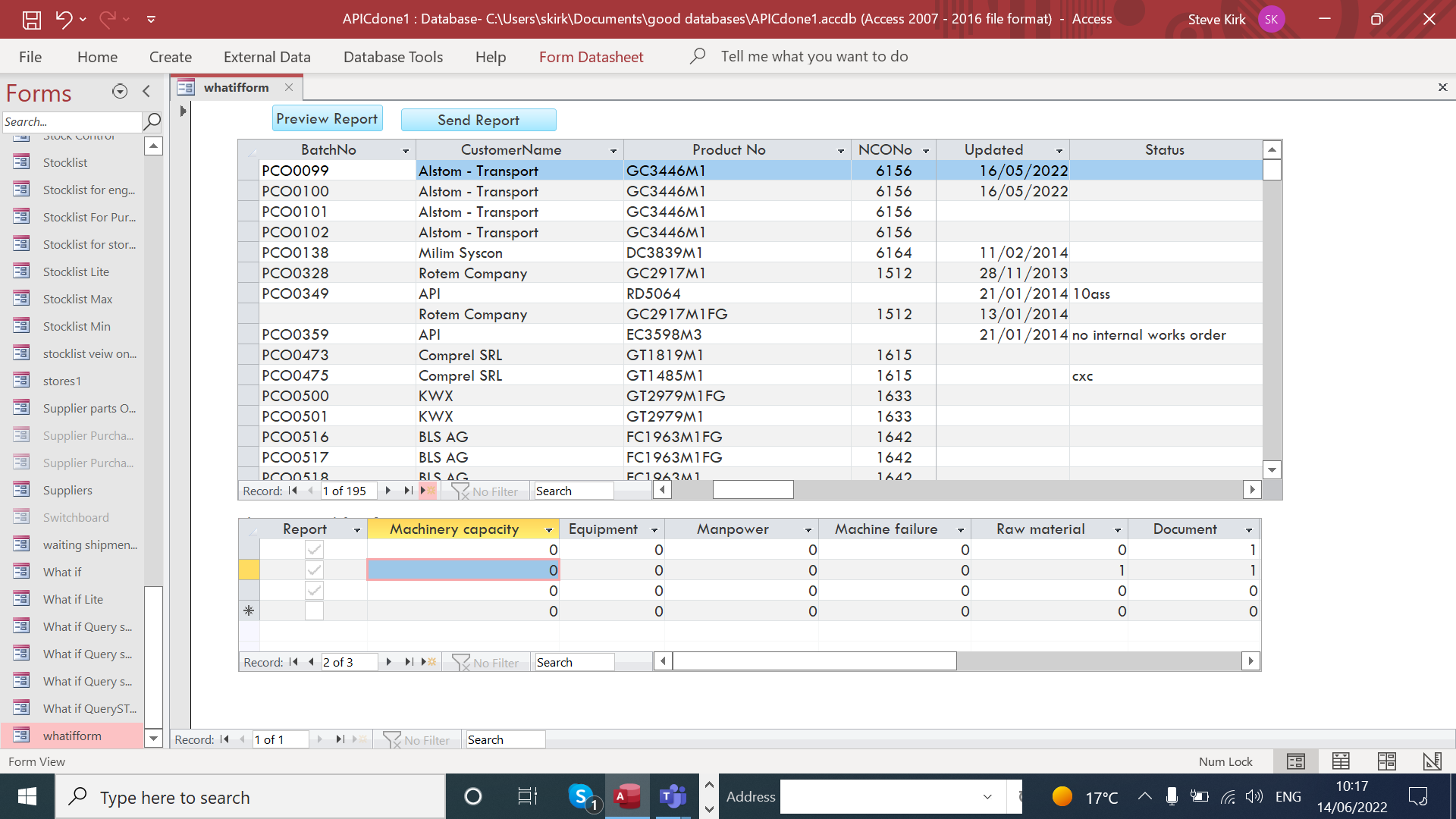
Task: Go to last record in batch subform
Action: click(408, 491)
